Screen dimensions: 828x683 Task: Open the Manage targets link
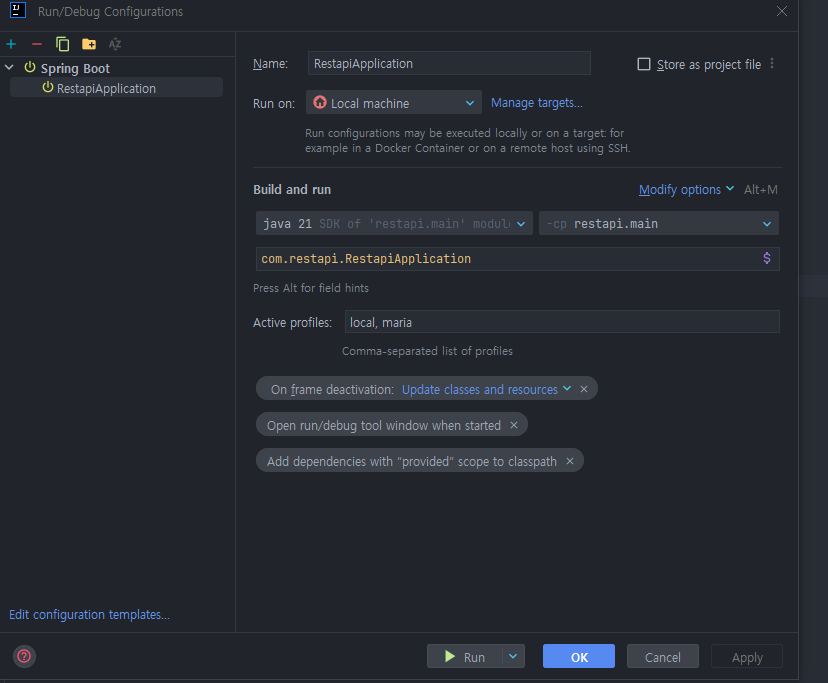point(537,103)
